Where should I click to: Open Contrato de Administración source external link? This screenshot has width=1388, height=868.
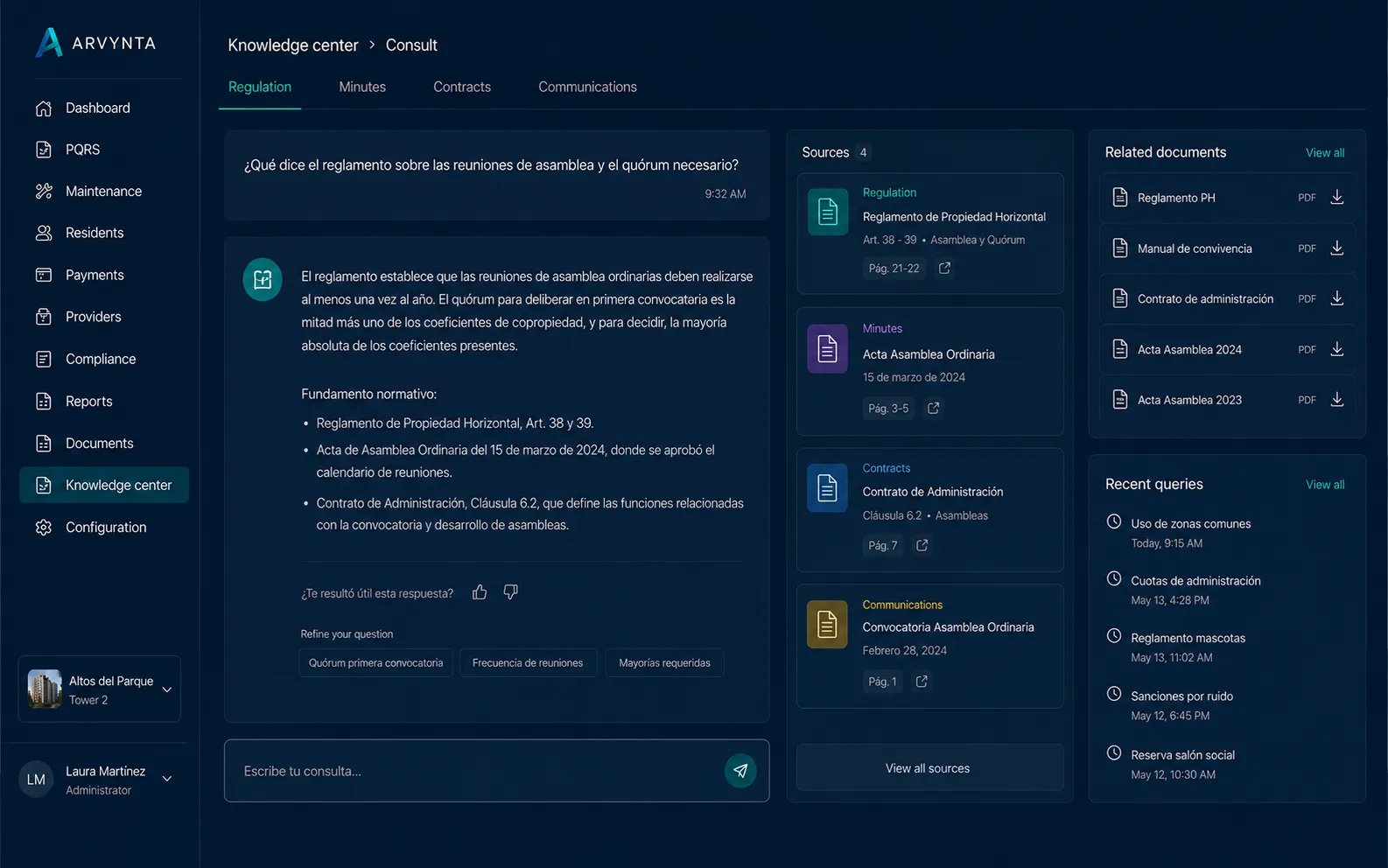(x=922, y=545)
